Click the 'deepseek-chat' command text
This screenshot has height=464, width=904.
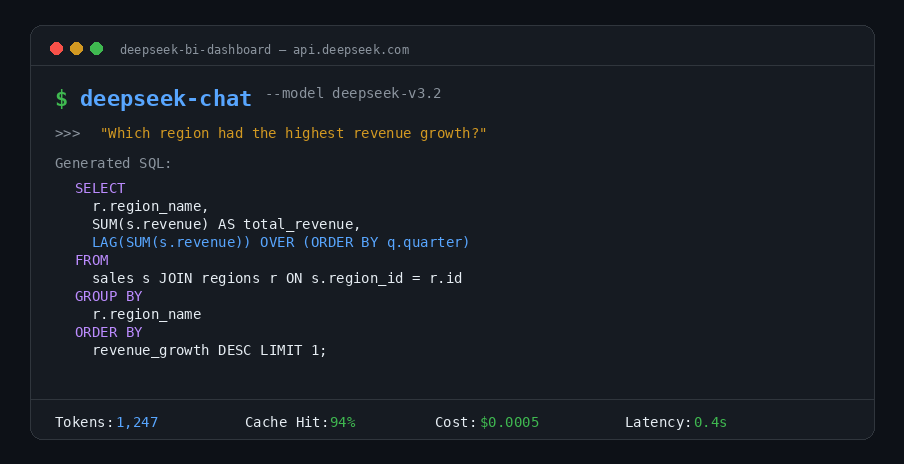[x=166, y=99]
